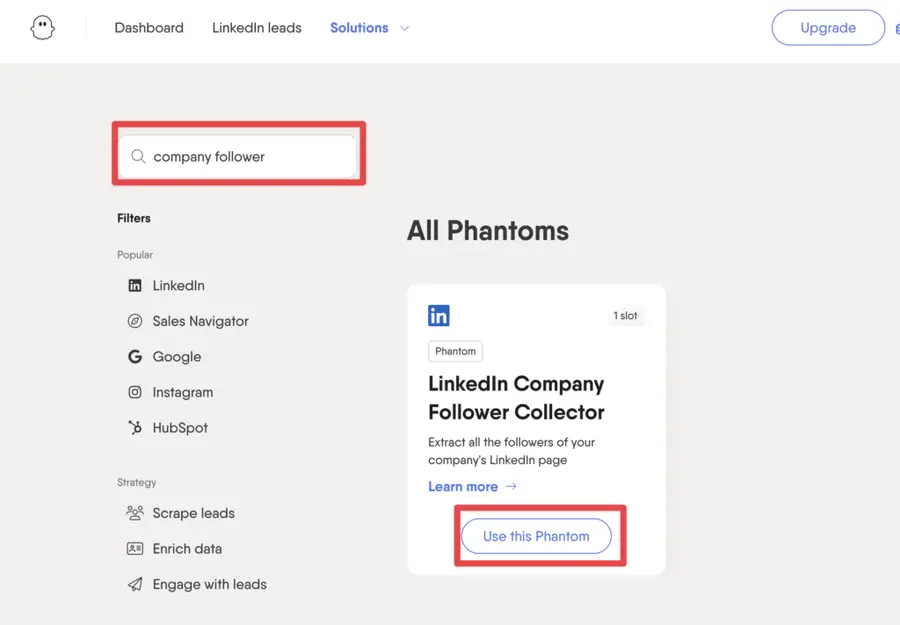900x625 pixels.
Task: Go to the Dashboard menu item
Action: click(x=149, y=28)
